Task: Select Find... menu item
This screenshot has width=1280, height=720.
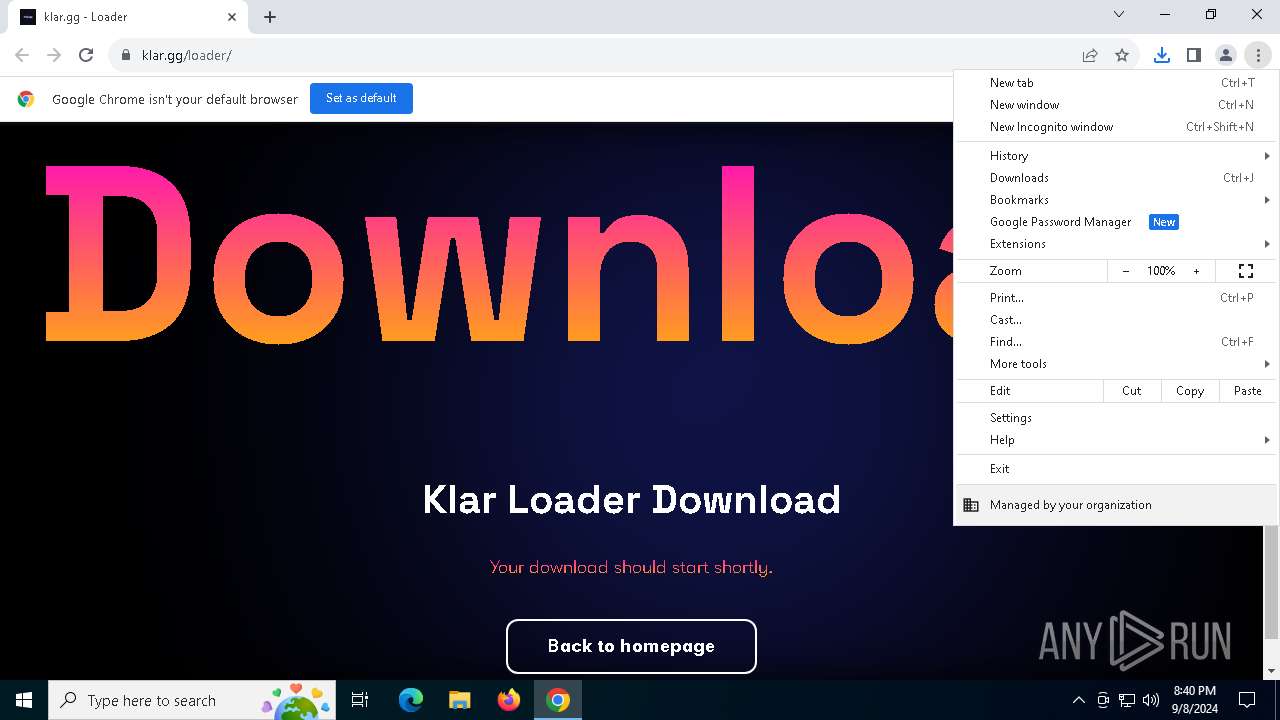Action: point(1115,342)
